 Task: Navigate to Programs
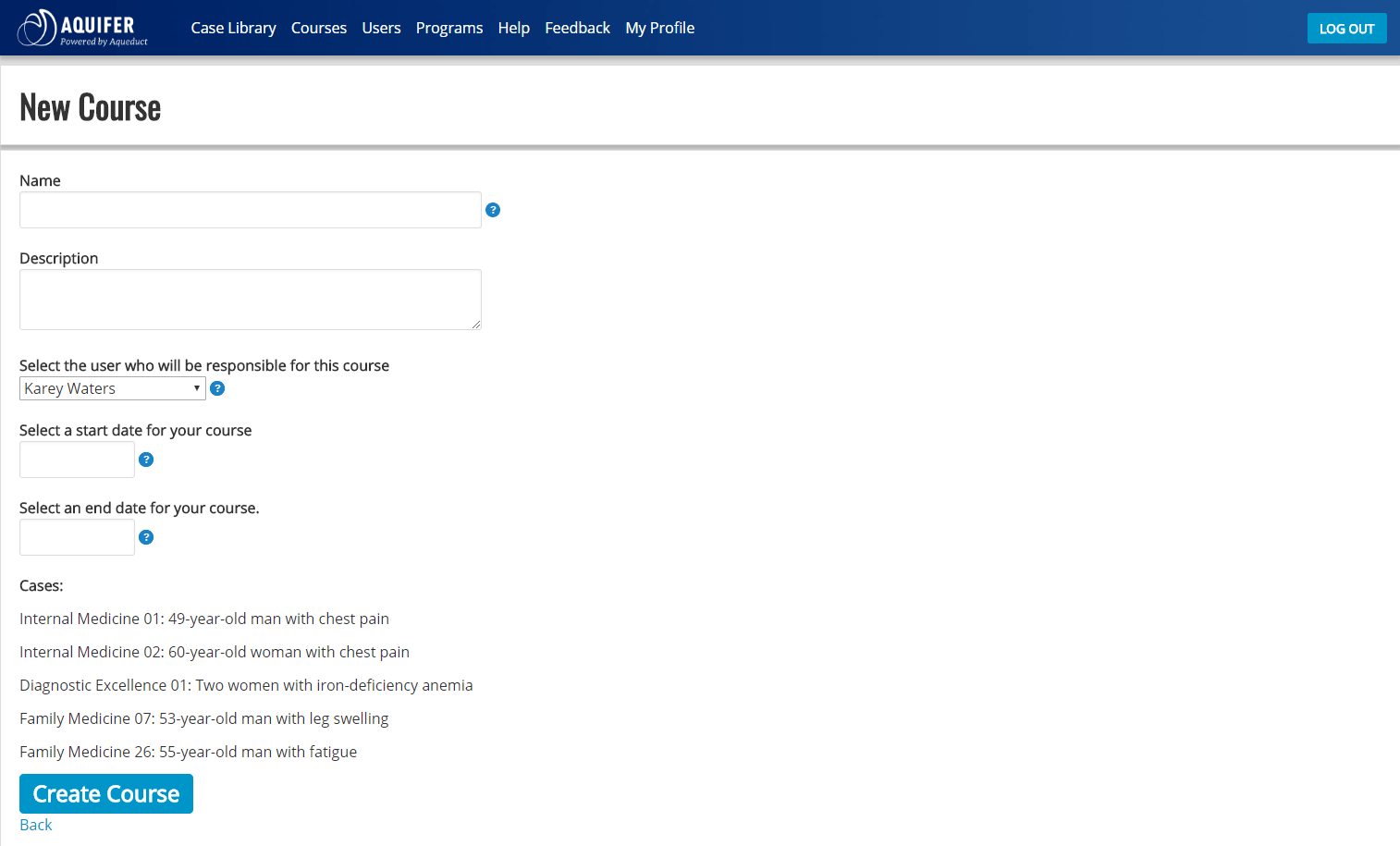[449, 28]
